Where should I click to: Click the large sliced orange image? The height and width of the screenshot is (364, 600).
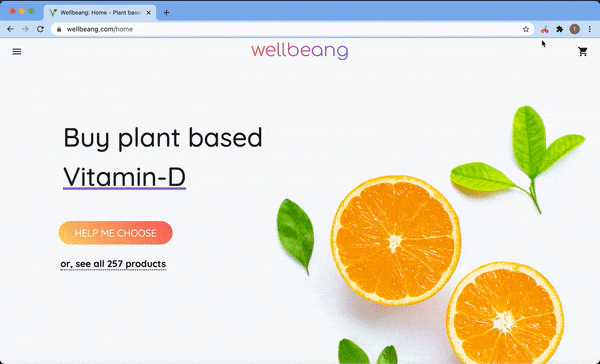(396, 240)
